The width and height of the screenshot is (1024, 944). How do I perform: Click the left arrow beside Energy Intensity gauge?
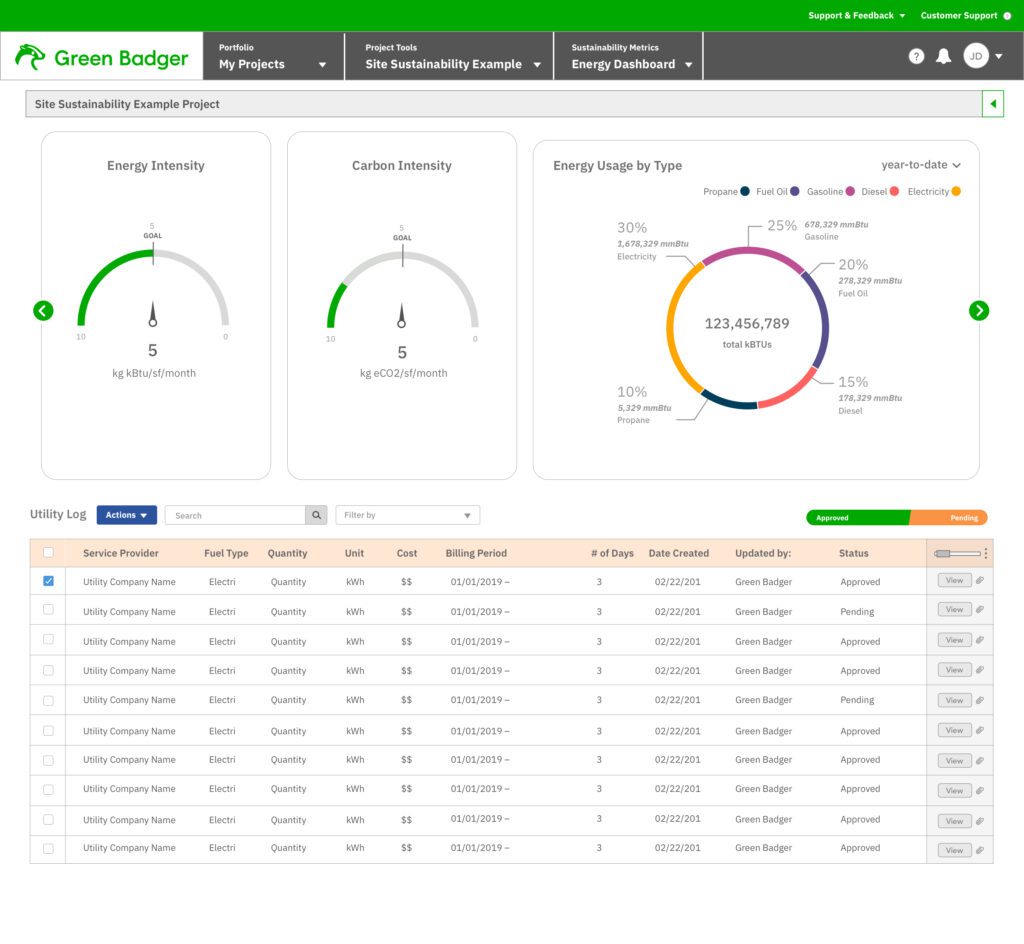click(x=43, y=310)
